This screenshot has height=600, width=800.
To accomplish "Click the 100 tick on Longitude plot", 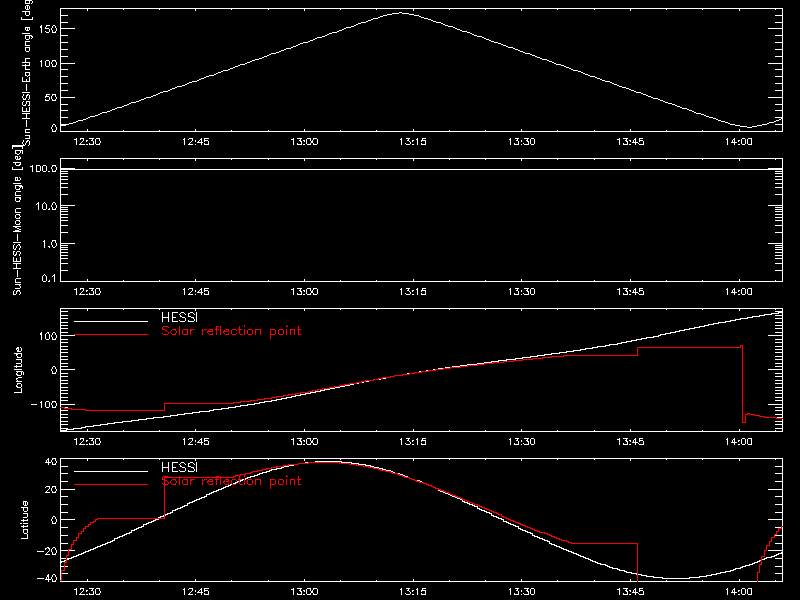I will point(48,336).
